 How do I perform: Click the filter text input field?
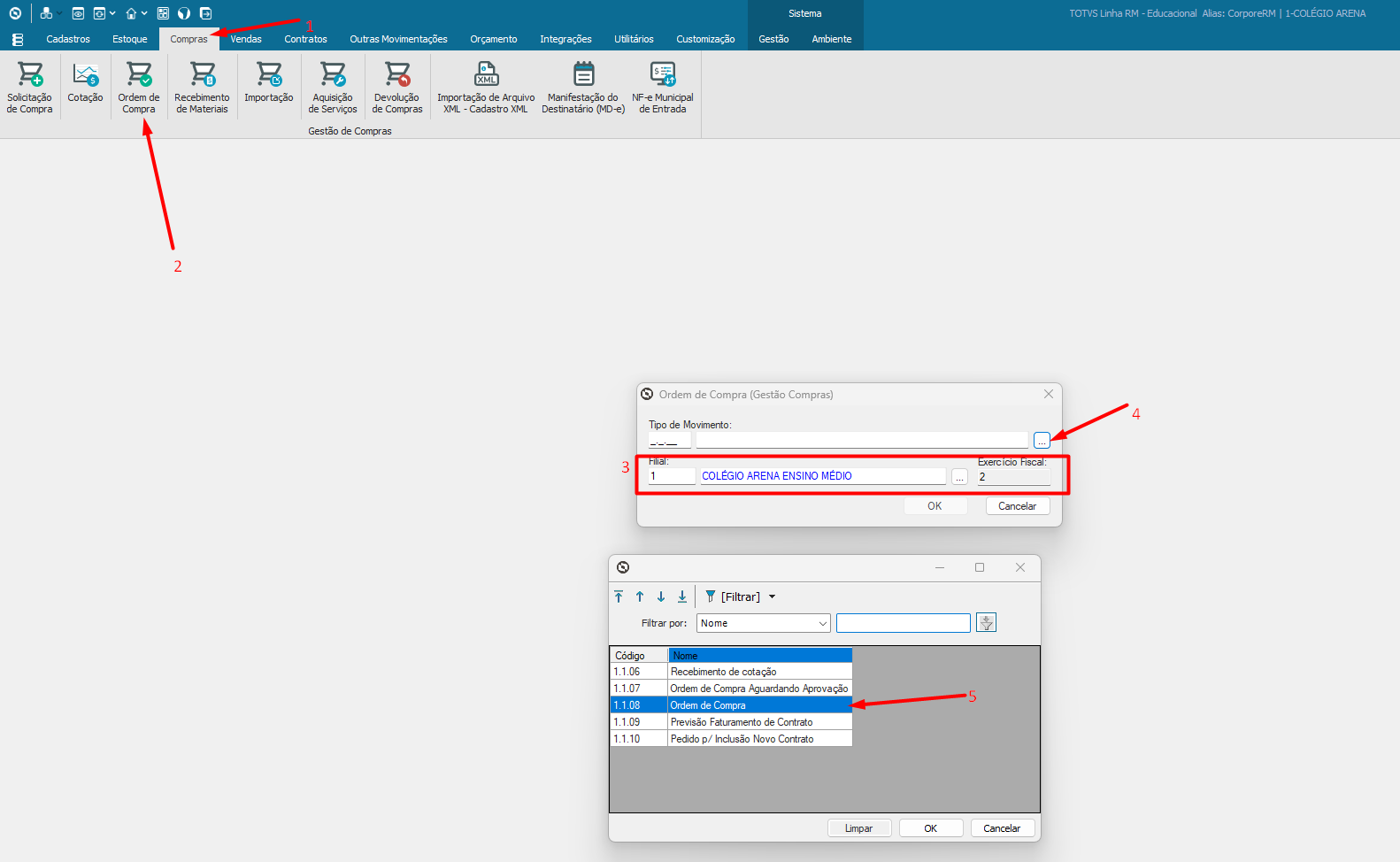[x=903, y=624]
